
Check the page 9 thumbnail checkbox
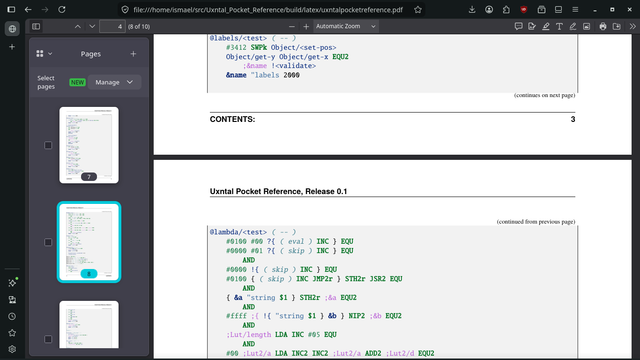pos(48,339)
